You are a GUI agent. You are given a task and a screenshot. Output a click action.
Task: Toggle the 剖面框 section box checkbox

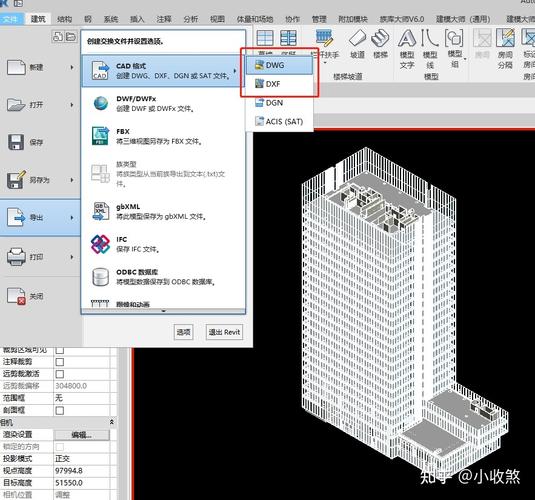[x=59, y=410]
